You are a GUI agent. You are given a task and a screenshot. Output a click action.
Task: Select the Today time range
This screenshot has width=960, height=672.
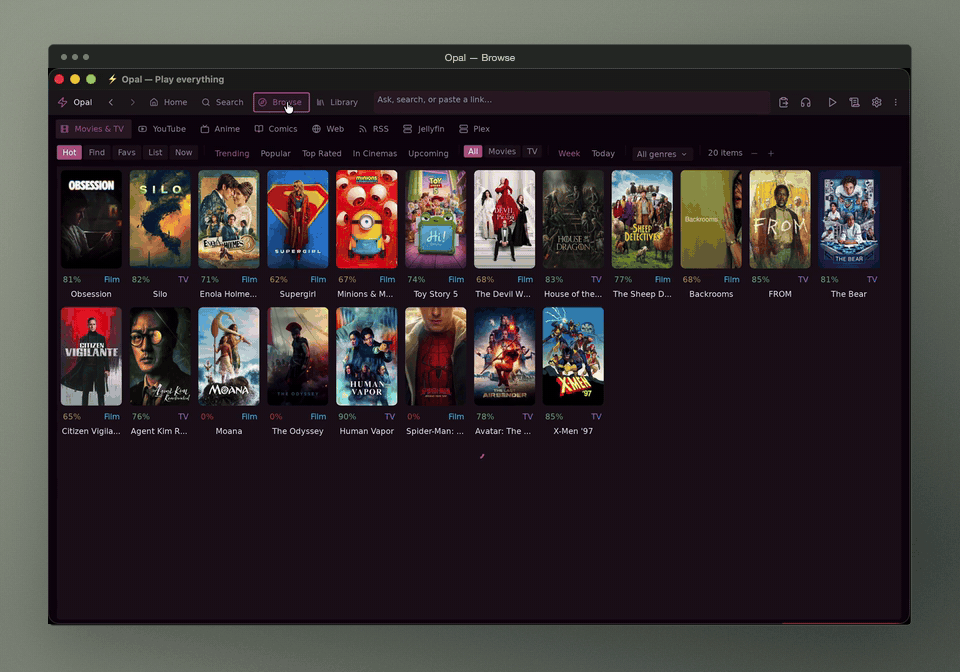[603, 154]
